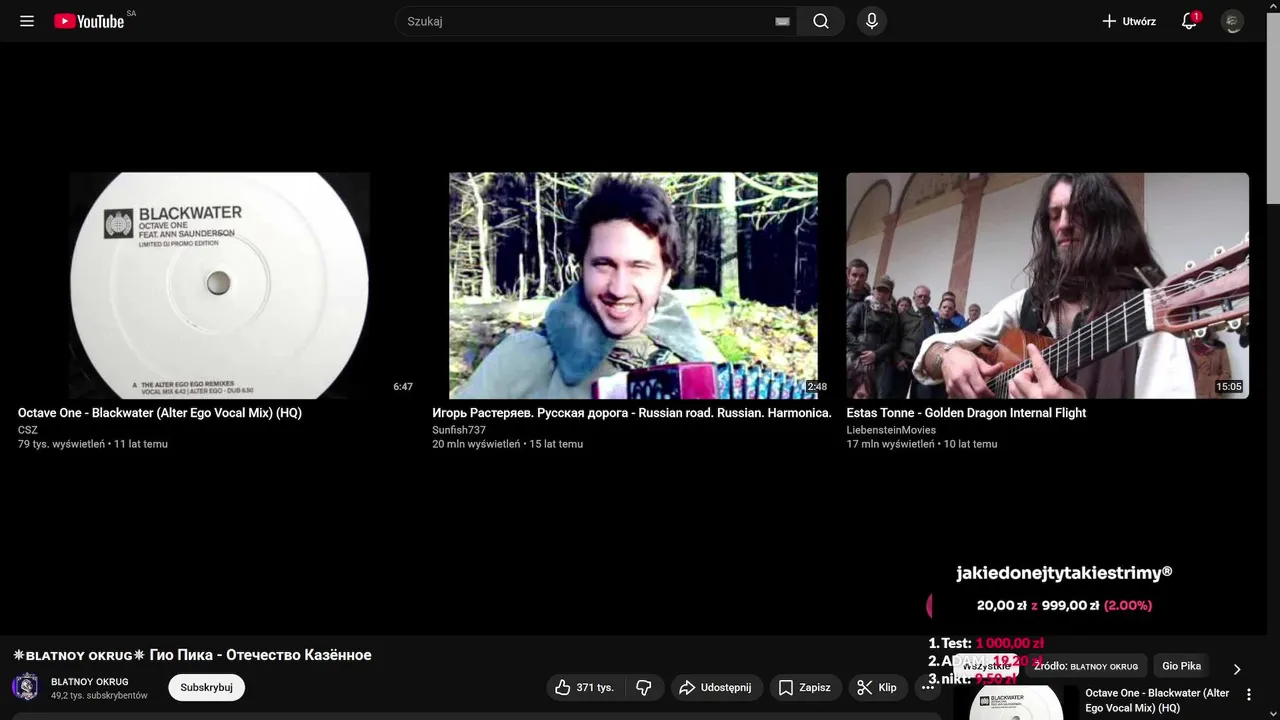This screenshot has width=1280, height=720.
Task: Click the Zapisz save button
Action: tap(805, 687)
